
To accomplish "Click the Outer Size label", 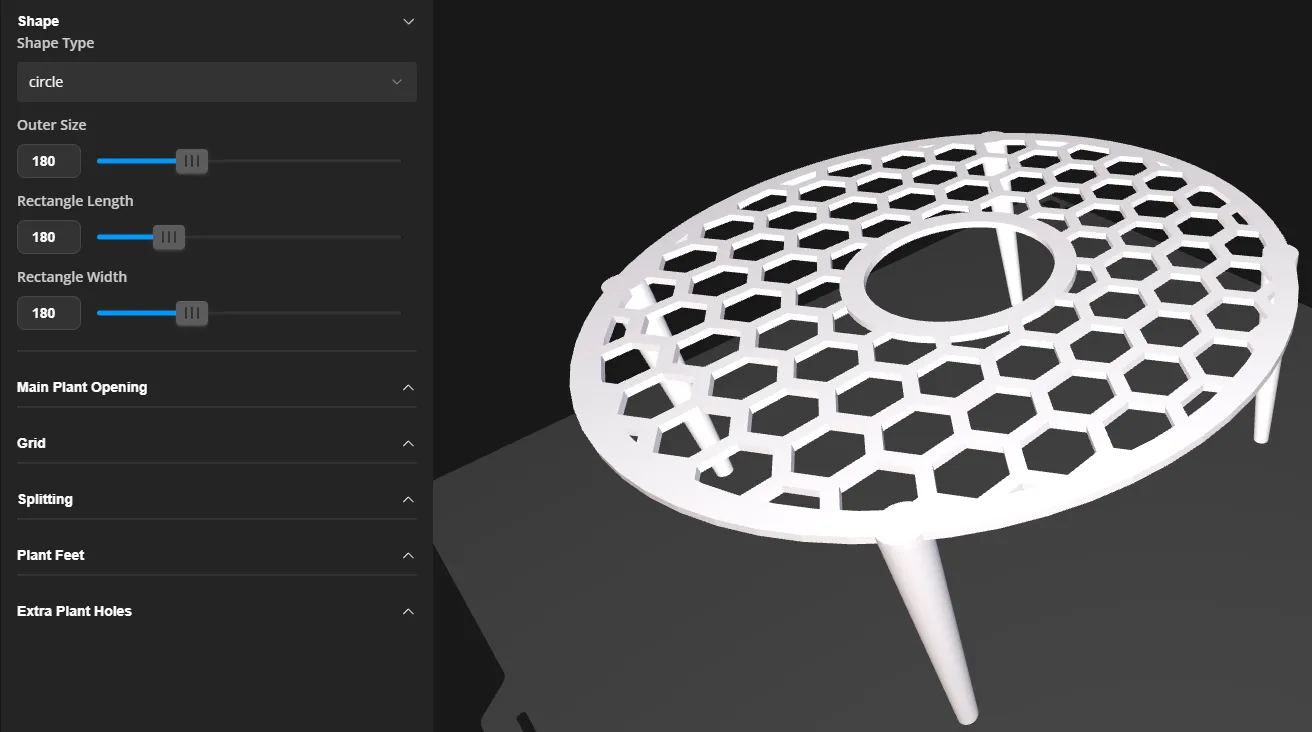I will pos(52,125).
